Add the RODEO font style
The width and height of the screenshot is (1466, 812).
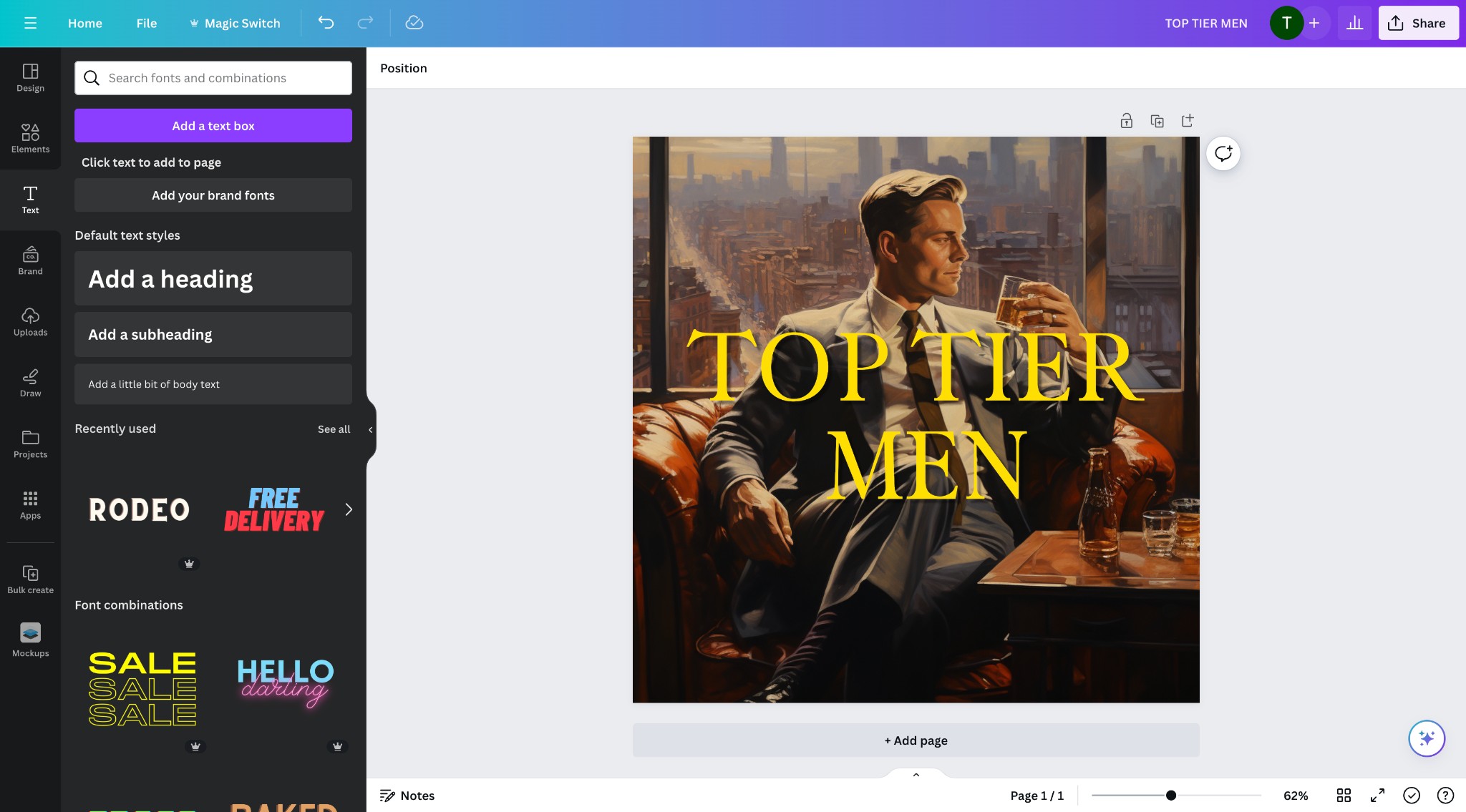139,509
